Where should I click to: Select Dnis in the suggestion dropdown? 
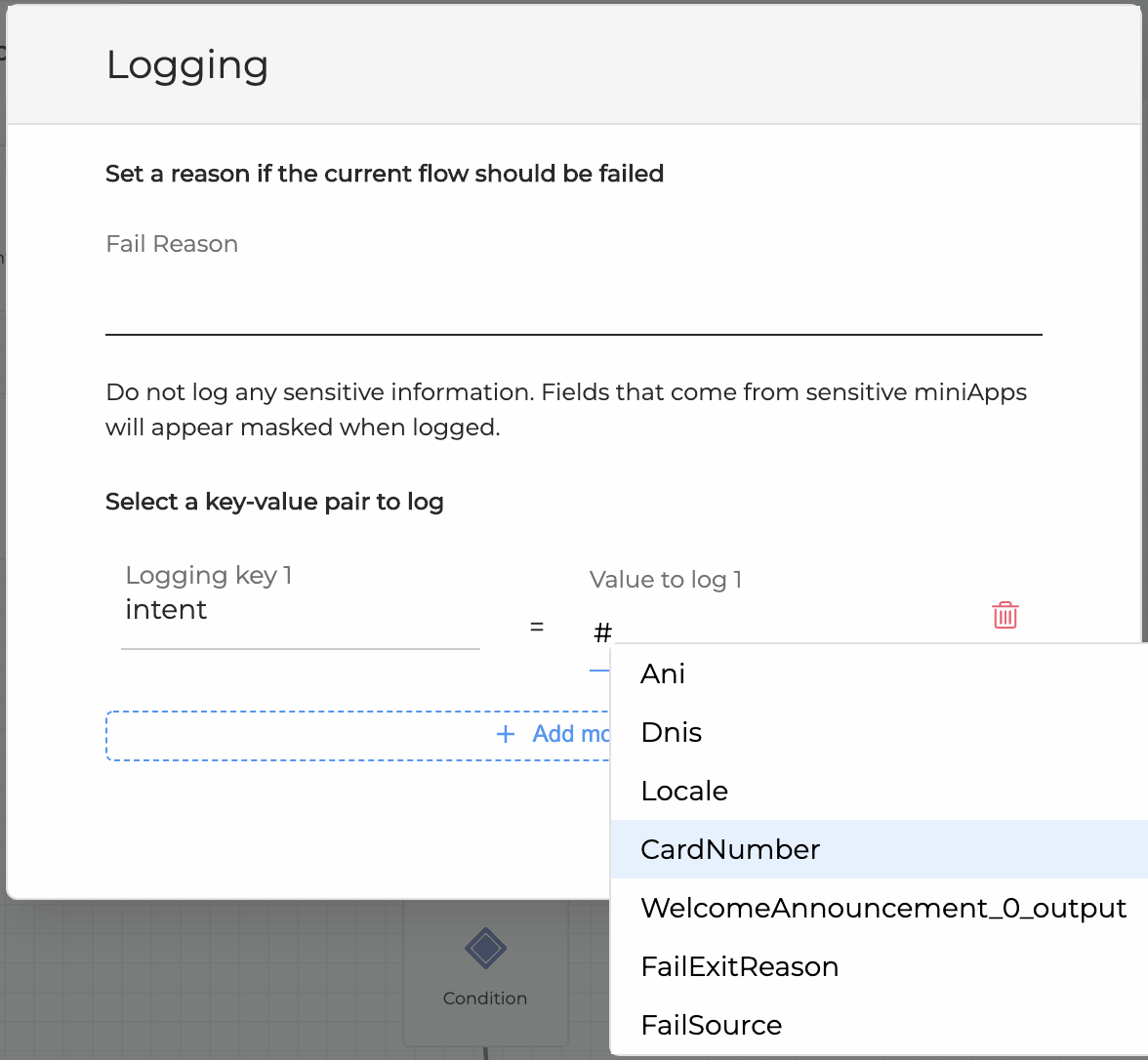[x=672, y=732]
